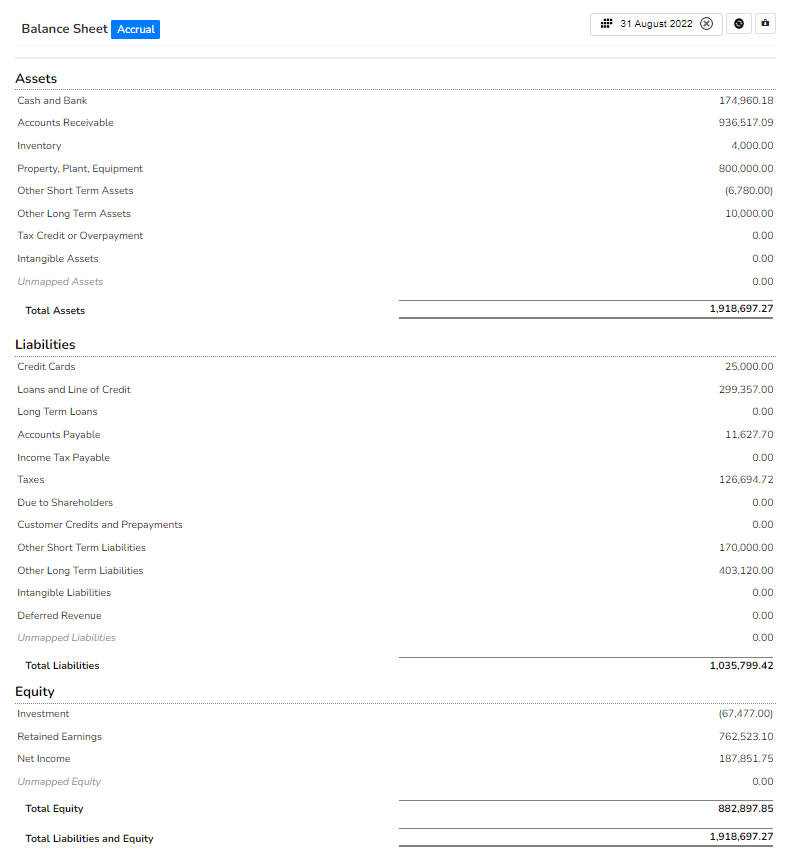This screenshot has height=864, width=796.
Task: Click the Cash and Bank row label
Action: pos(52,100)
